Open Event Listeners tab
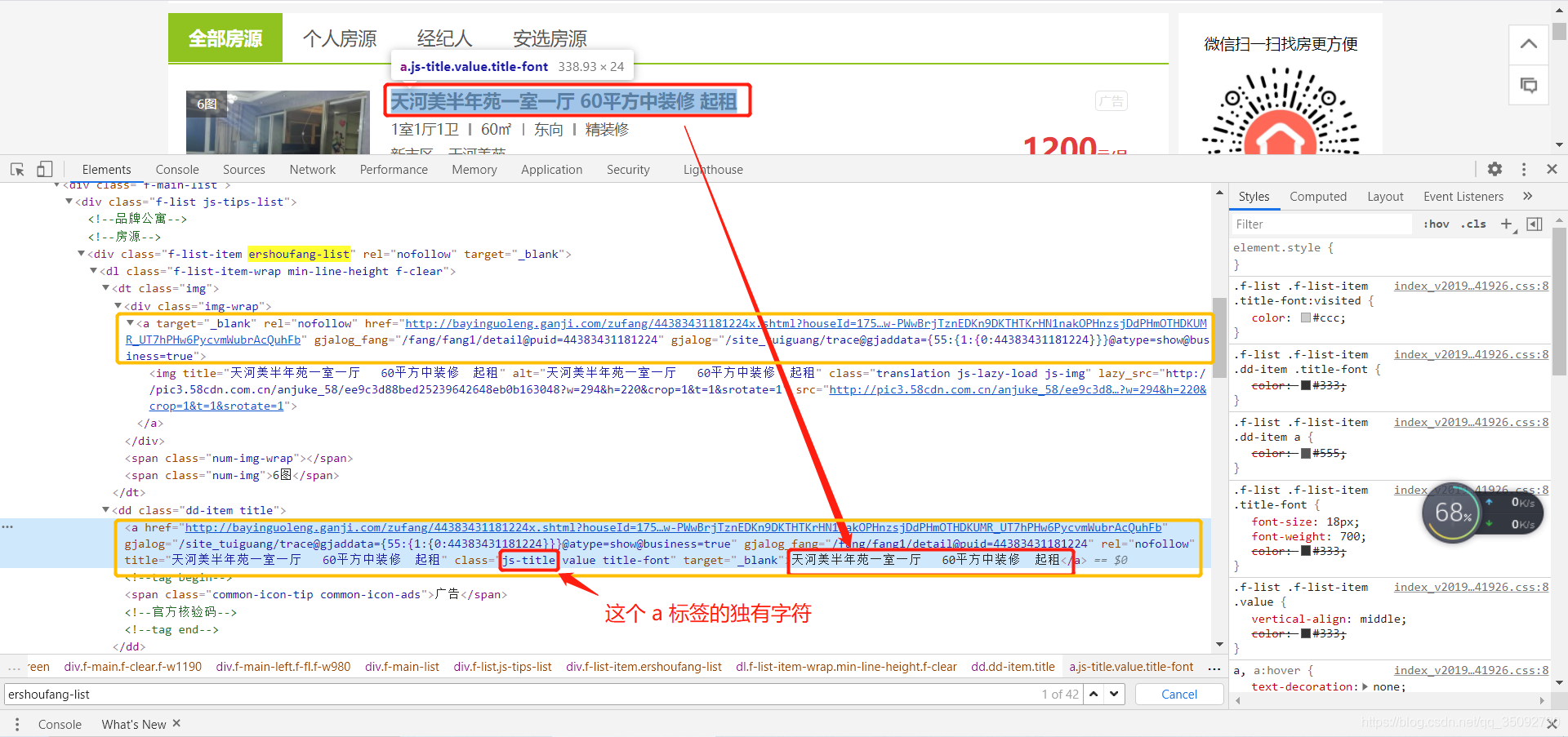This screenshot has height=737, width=1568. (1463, 196)
